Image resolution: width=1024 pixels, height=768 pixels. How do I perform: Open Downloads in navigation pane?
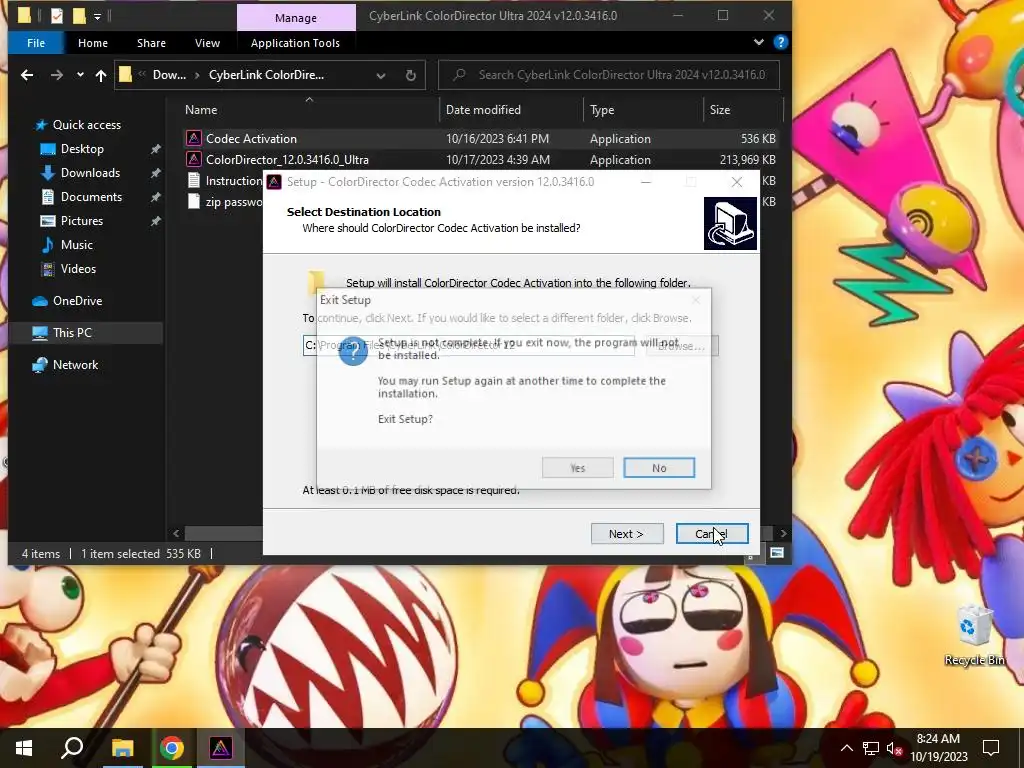point(90,173)
